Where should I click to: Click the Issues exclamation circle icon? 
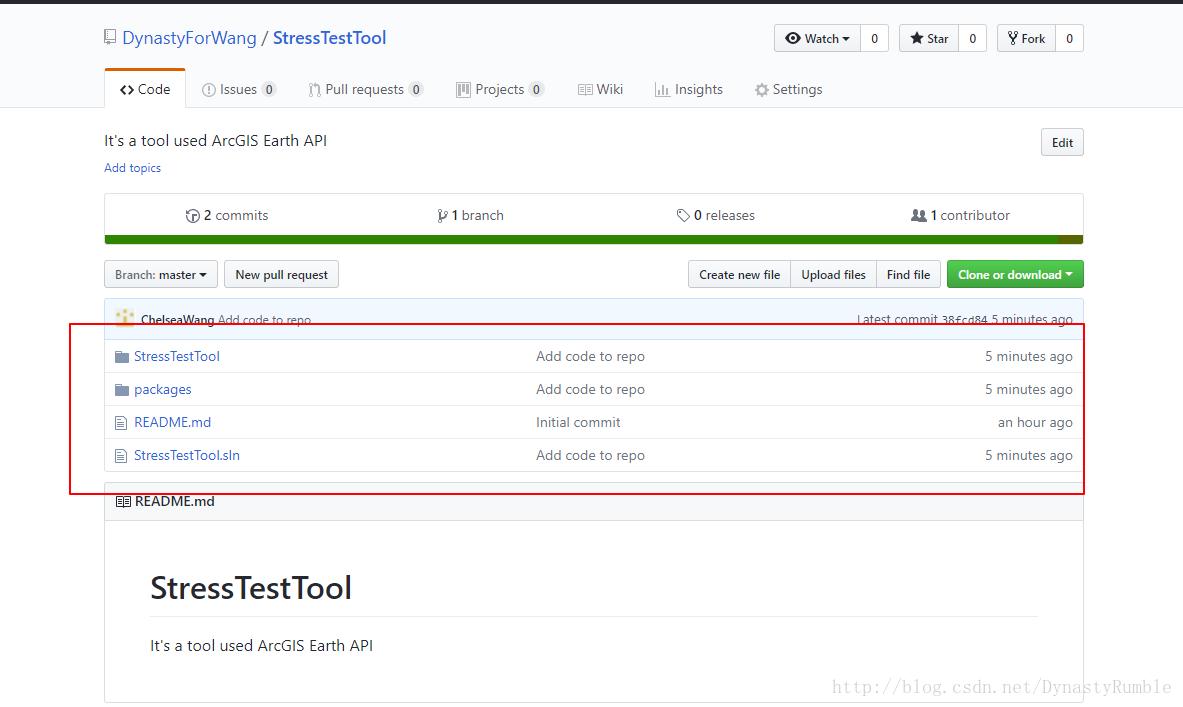pos(209,90)
